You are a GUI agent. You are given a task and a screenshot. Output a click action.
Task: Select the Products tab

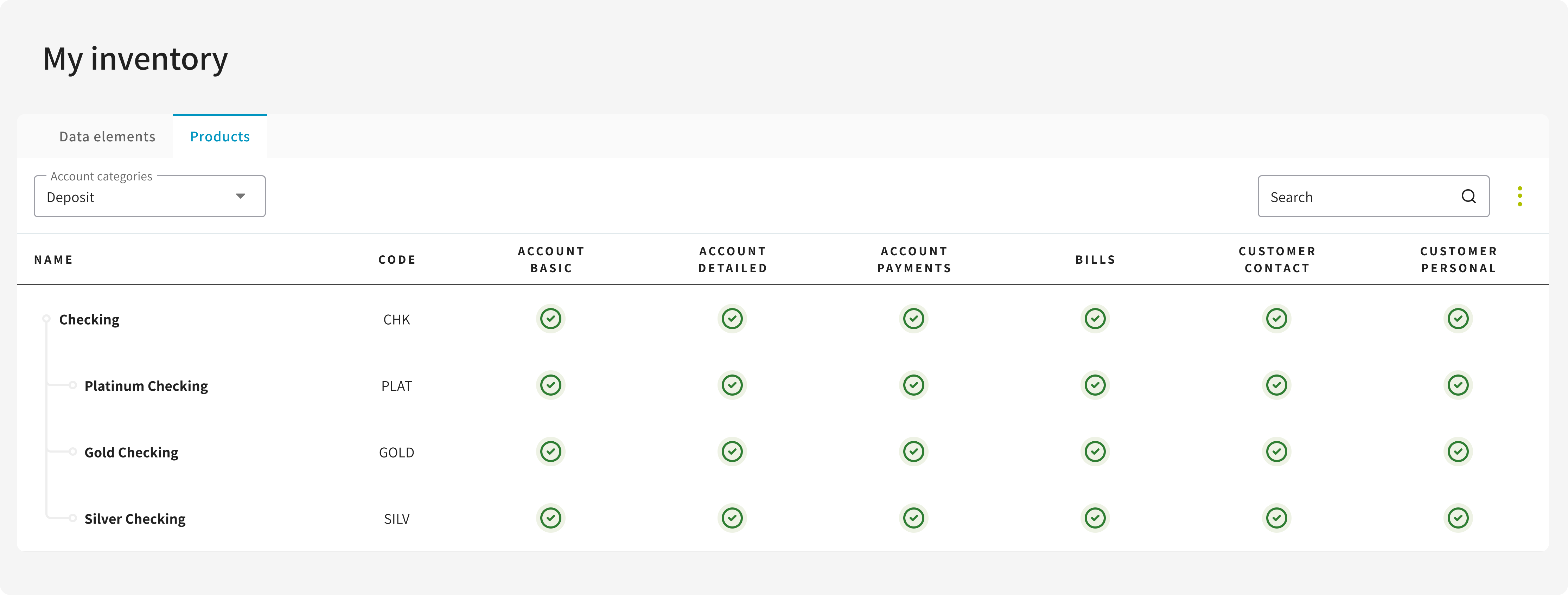point(220,137)
